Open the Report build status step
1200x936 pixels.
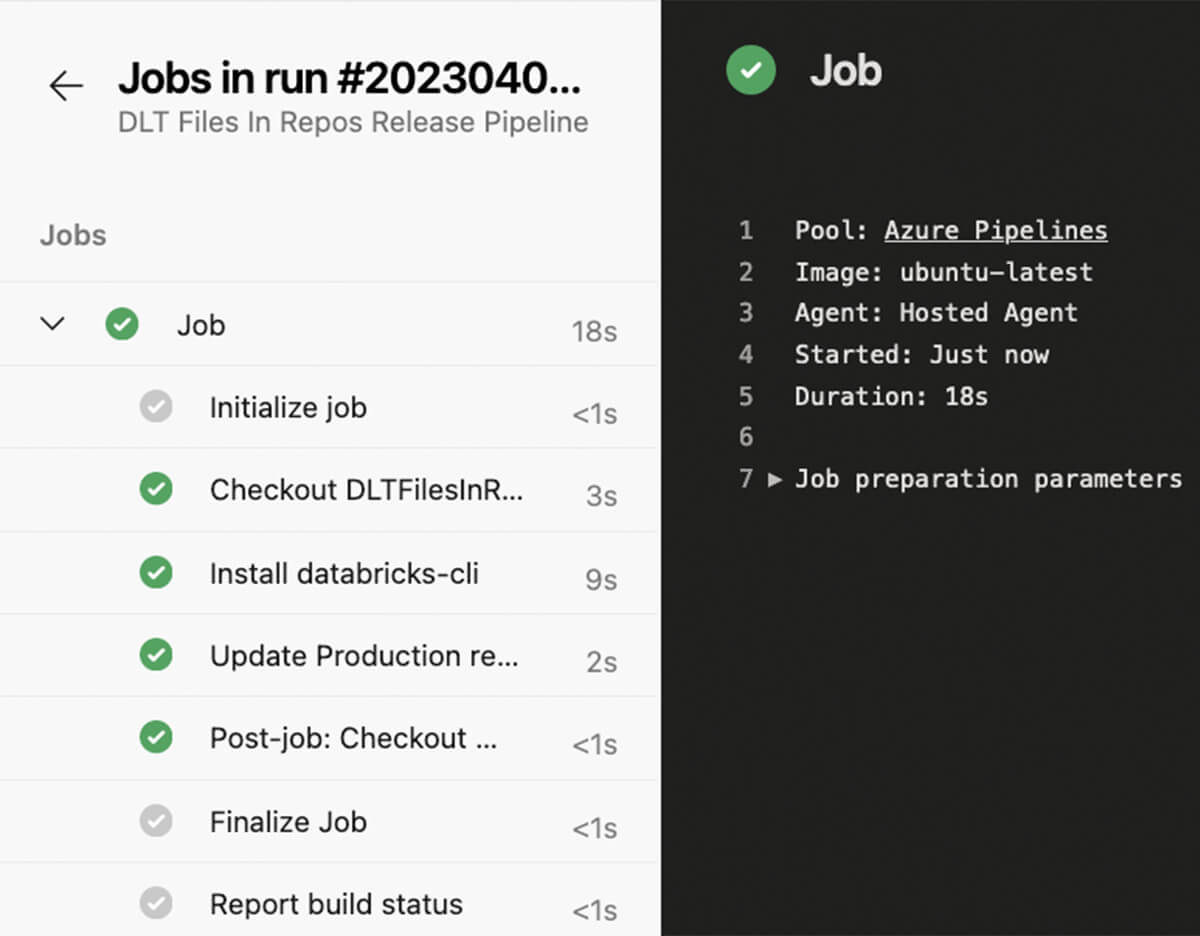[336, 904]
